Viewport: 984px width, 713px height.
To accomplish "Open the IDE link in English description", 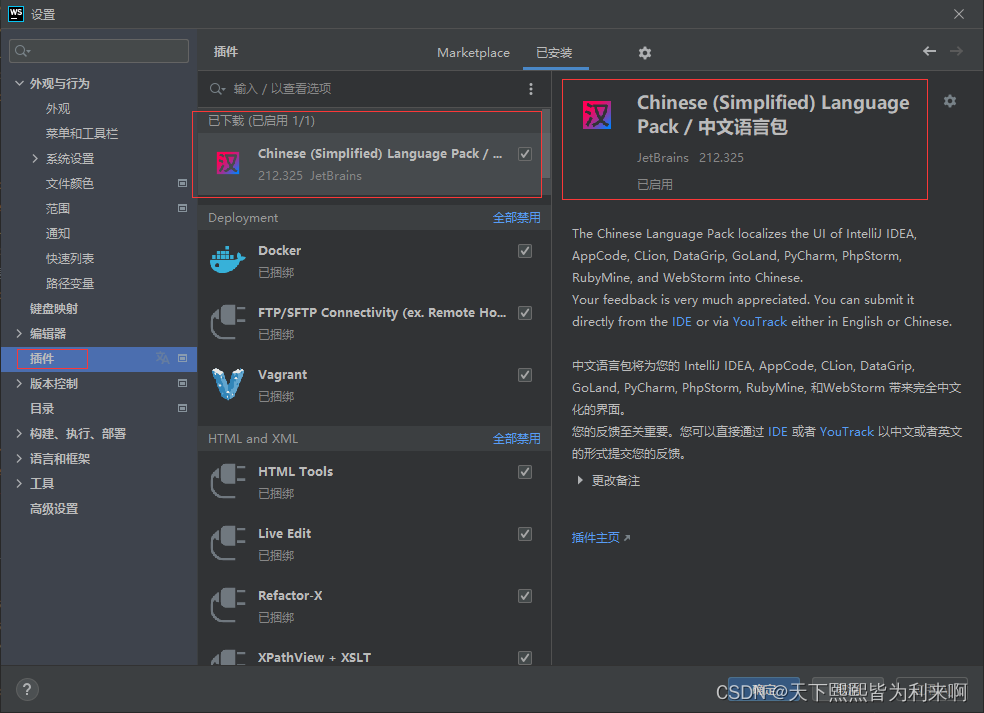I will 682,321.
